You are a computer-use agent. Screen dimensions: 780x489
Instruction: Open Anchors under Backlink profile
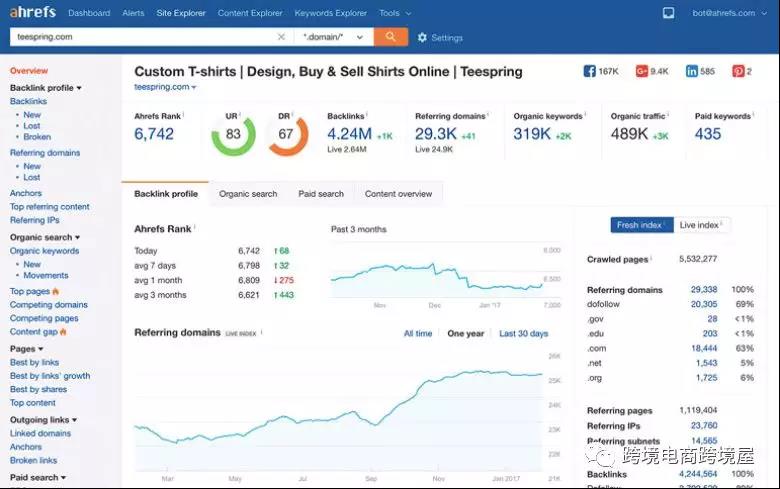26,193
